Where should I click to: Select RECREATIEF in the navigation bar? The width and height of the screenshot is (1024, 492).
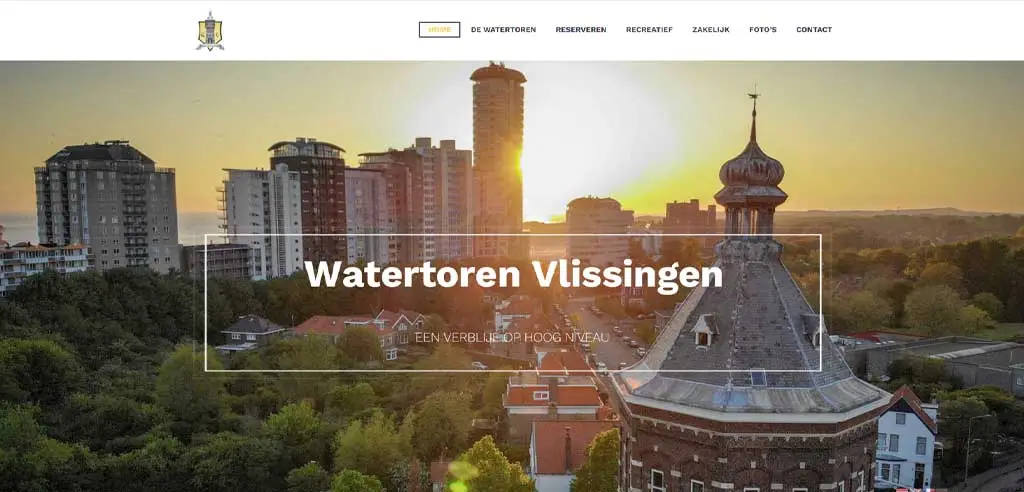[x=649, y=30]
